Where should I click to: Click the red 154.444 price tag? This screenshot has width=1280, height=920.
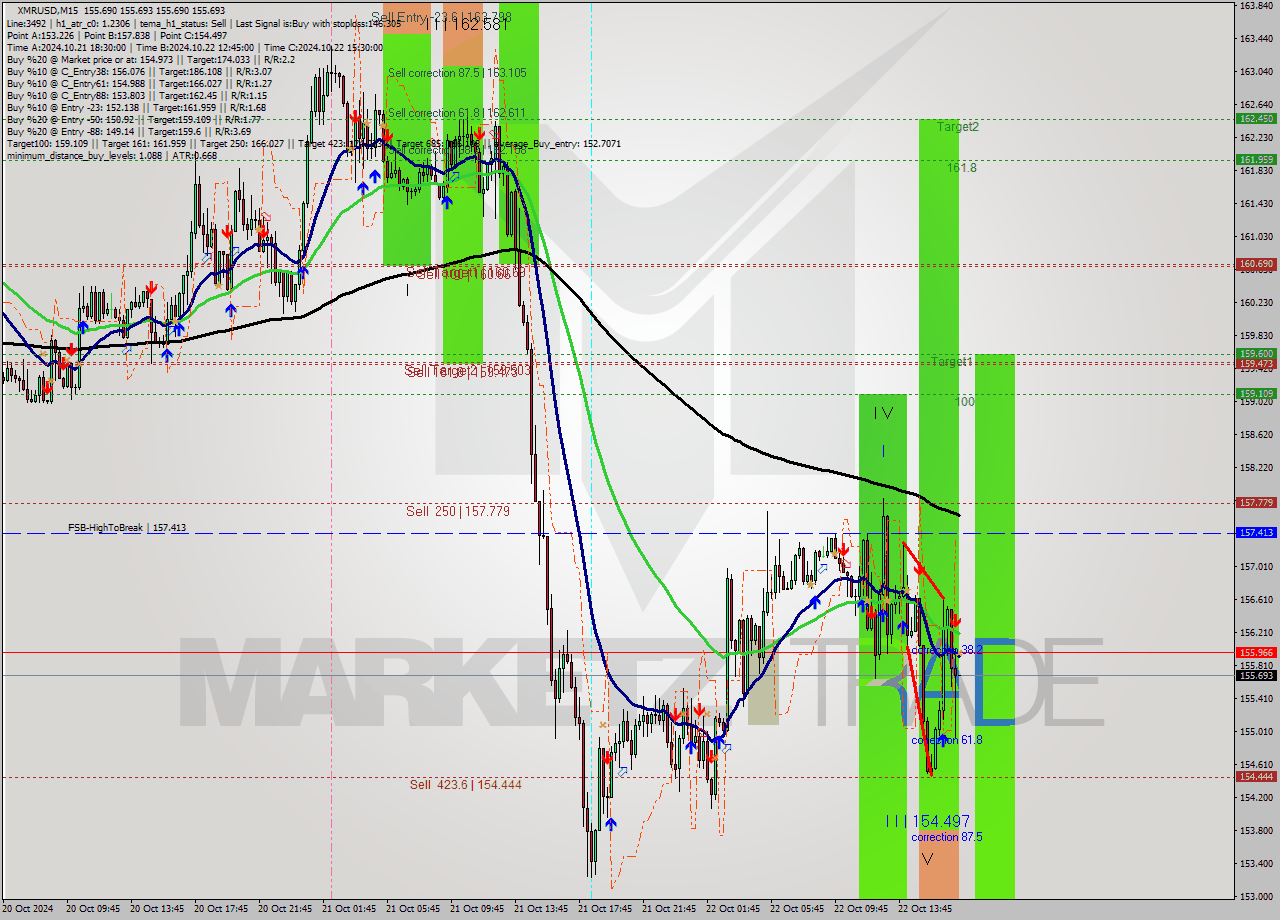tap(1256, 777)
